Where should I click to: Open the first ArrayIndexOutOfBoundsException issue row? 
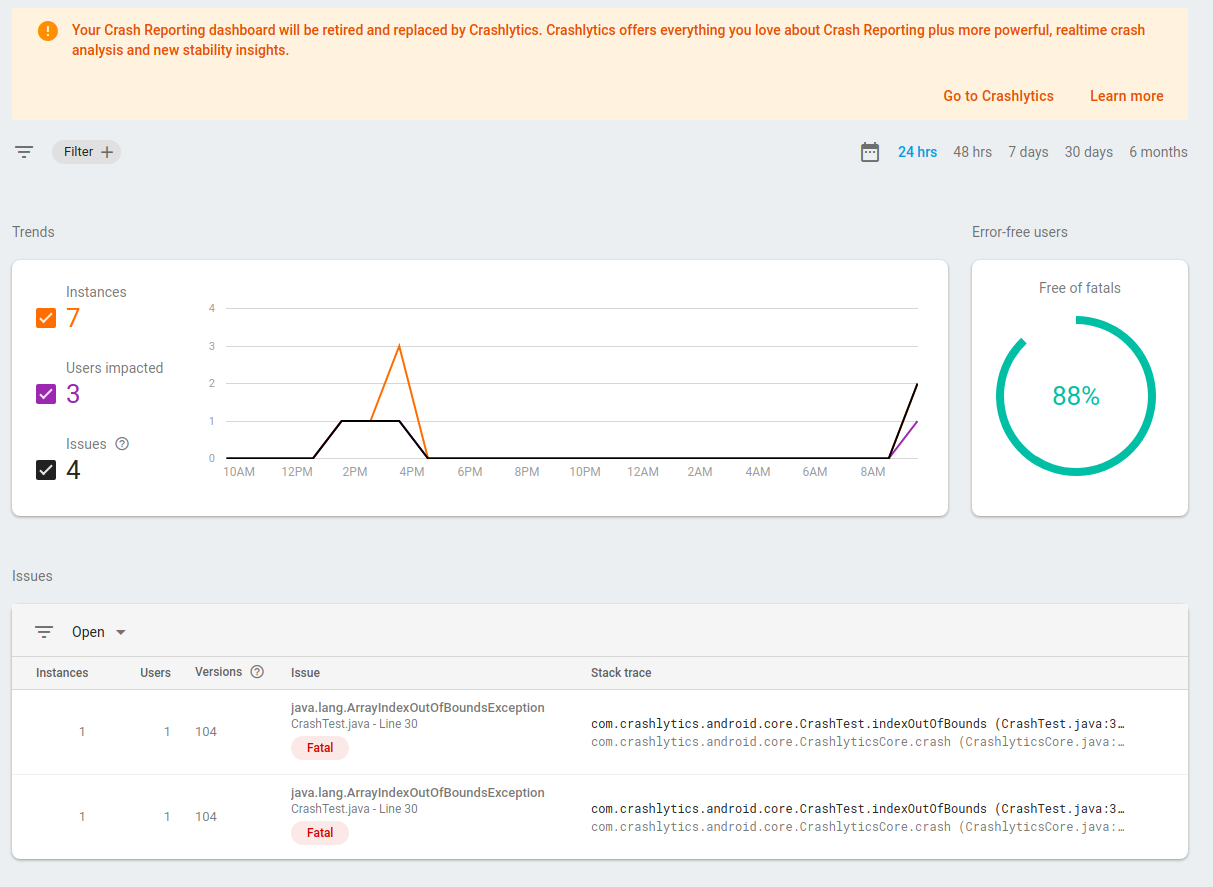[600, 732]
